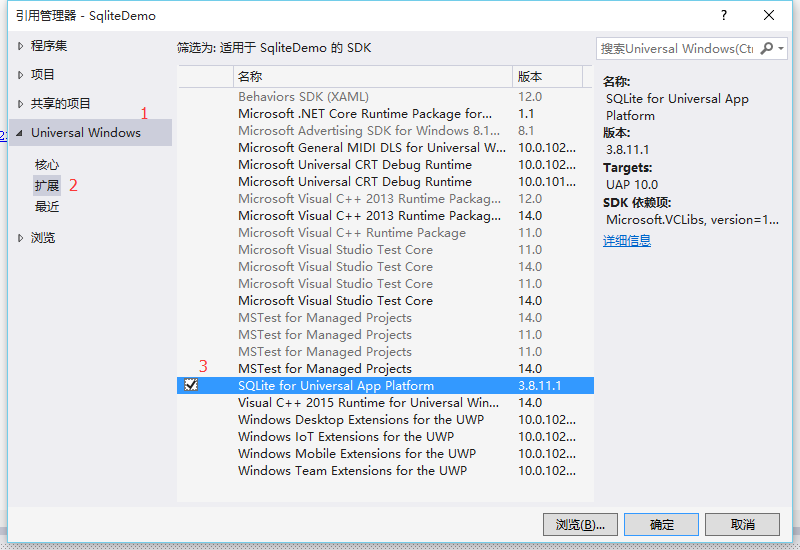Click the UAP 10.0 target text
The height and width of the screenshot is (550, 800).
[x=632, y=185]
